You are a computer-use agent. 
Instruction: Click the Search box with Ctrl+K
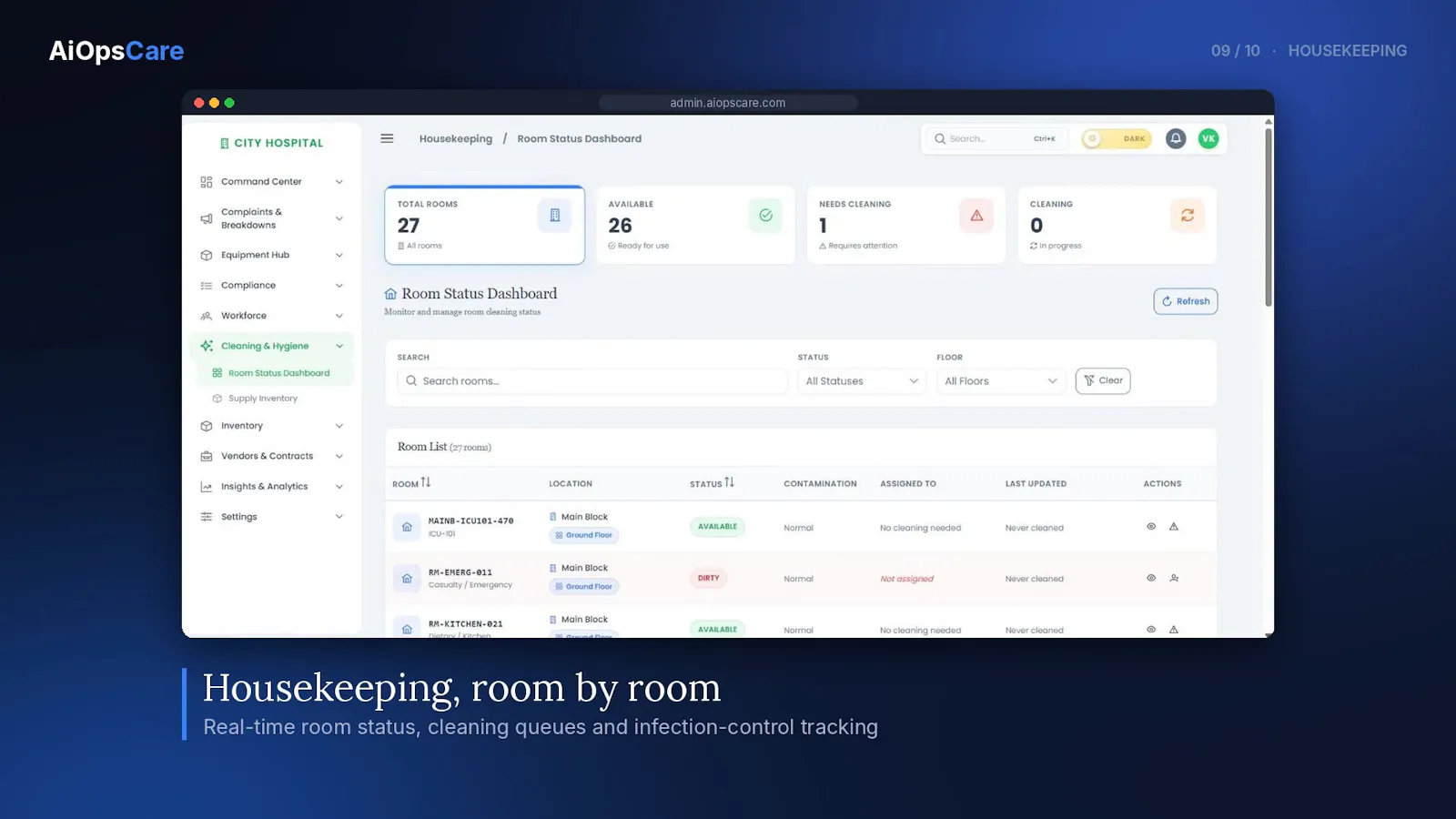pos(997,138)
